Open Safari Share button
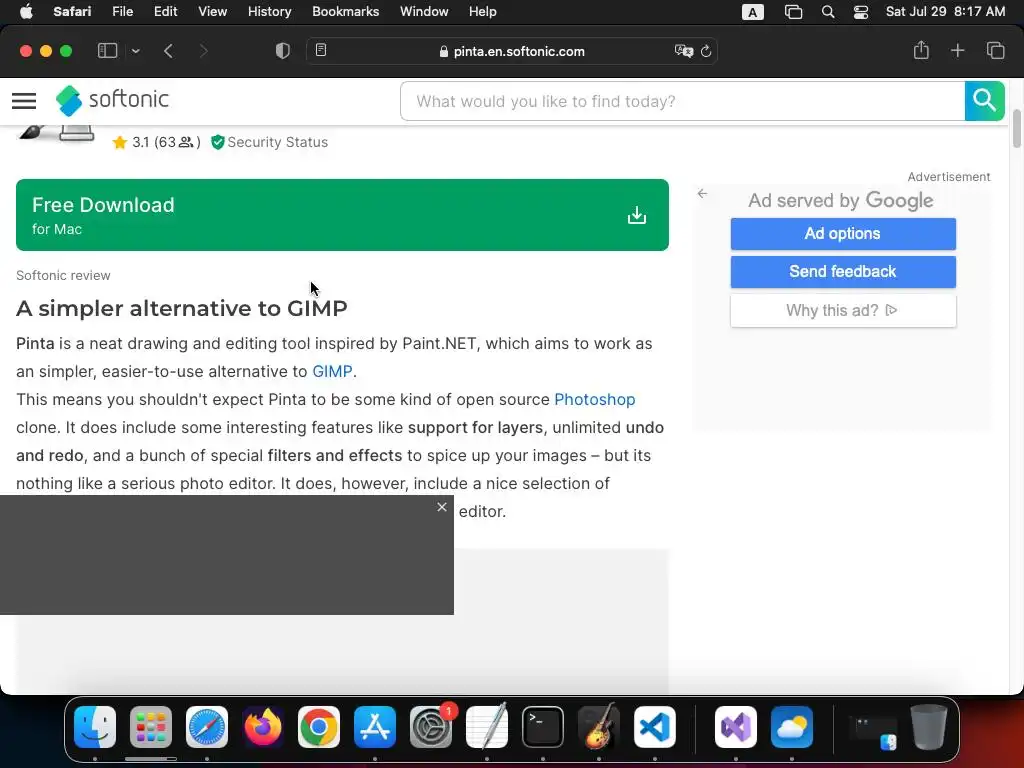 (921, 50)
